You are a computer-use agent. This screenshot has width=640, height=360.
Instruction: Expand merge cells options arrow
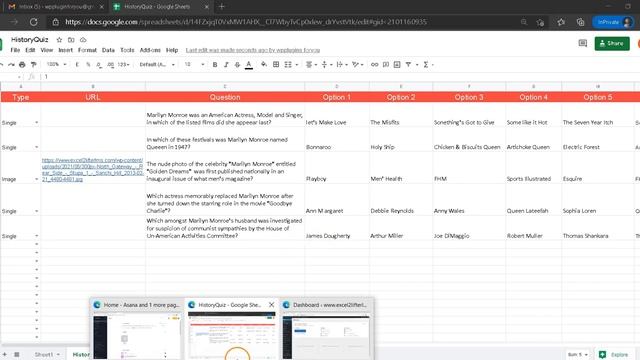(297, 64)
